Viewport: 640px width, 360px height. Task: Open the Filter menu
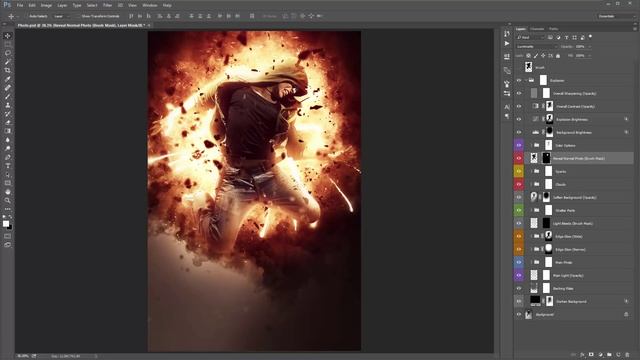coord(107,5)
